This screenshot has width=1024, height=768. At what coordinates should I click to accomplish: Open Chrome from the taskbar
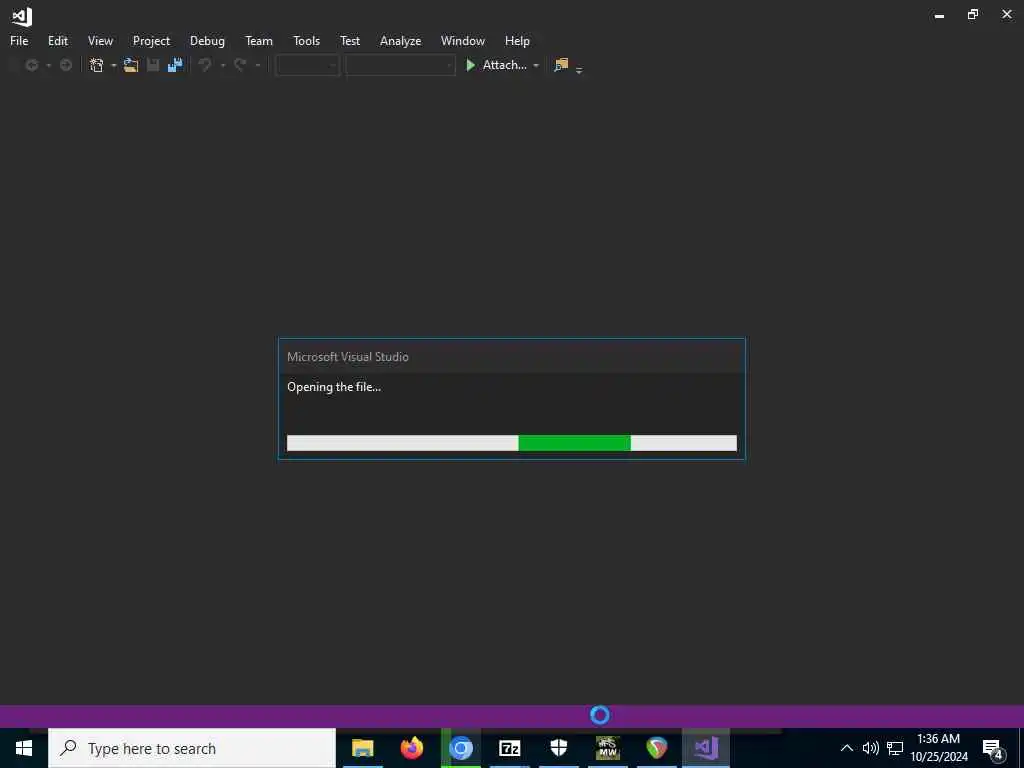pyautogui.click(x=460, y=748)
